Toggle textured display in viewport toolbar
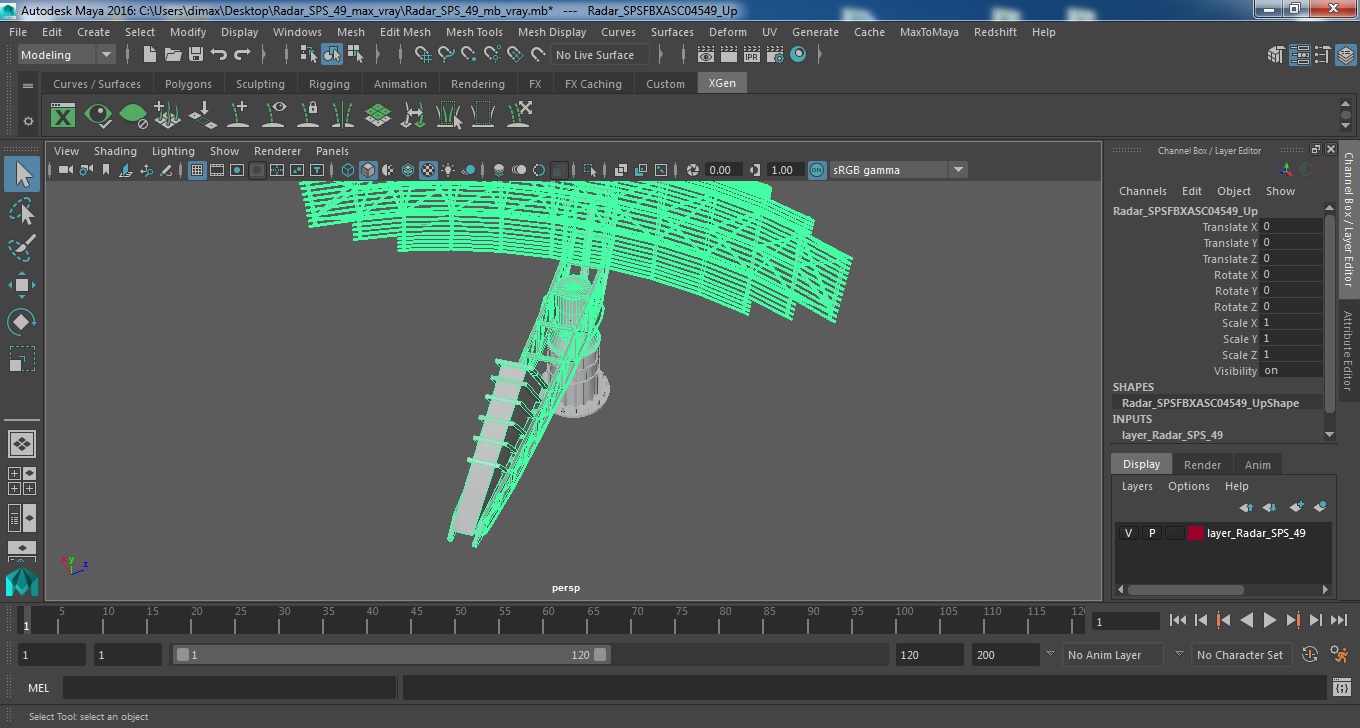The width and height of the screenshot is (1360, 728). coord(428,170)
